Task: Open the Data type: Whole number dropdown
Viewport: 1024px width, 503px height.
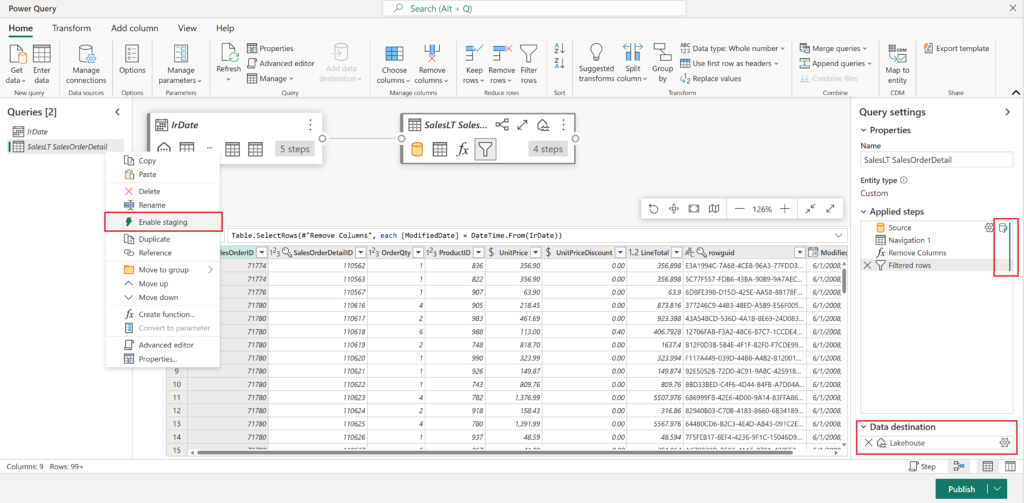Action: click(x=733, y=48)
